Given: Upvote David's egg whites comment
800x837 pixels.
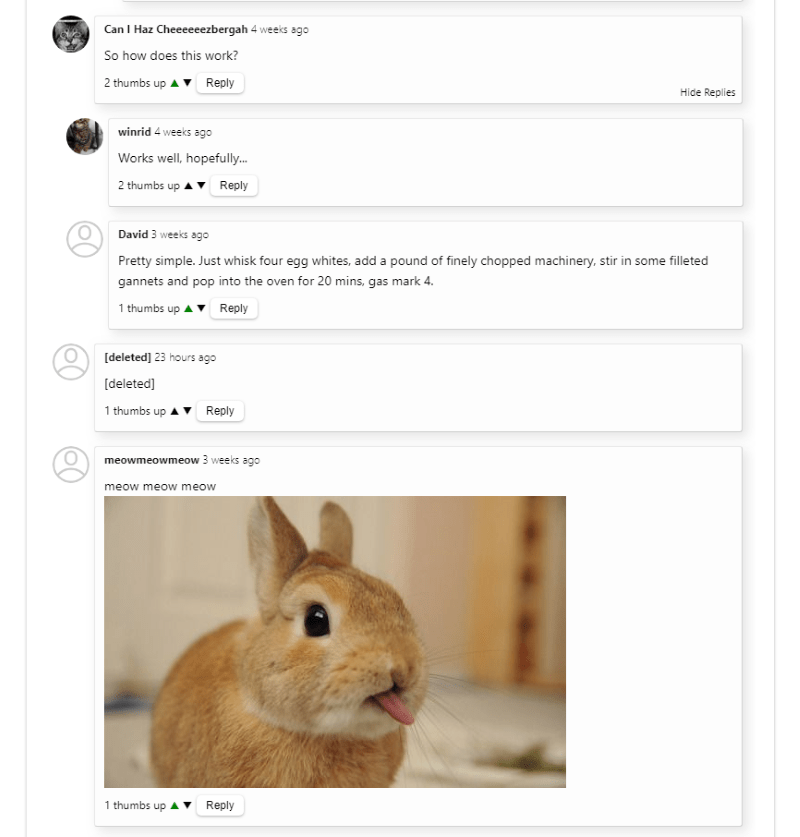Looking at the screenshot, I should pos(189,308).
